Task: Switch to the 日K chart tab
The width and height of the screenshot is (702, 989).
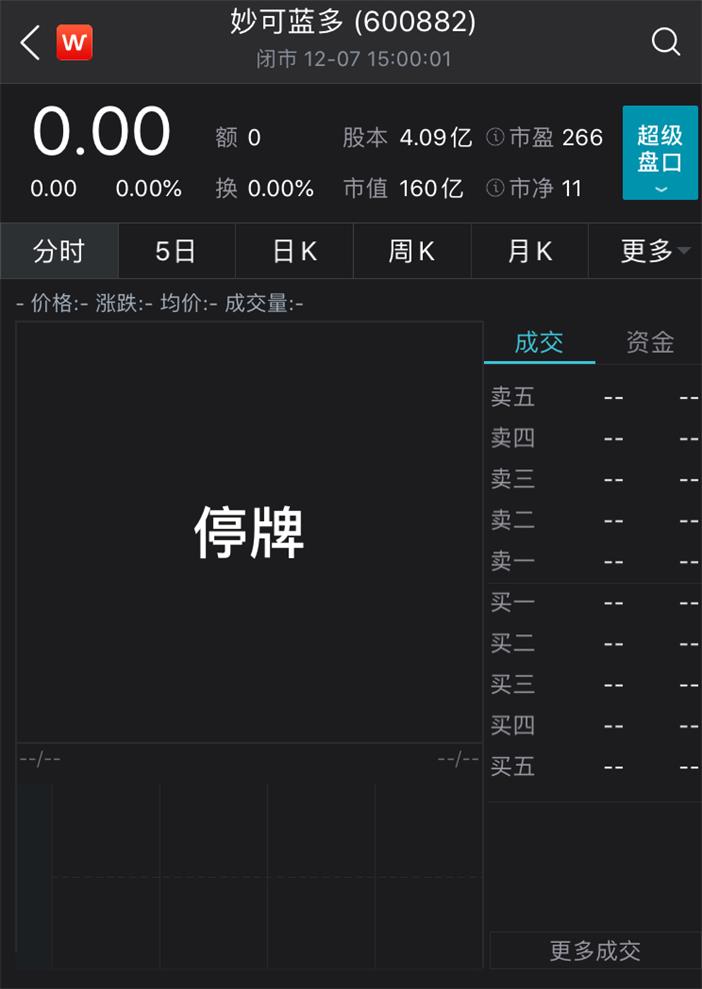Action: point(295,251)
